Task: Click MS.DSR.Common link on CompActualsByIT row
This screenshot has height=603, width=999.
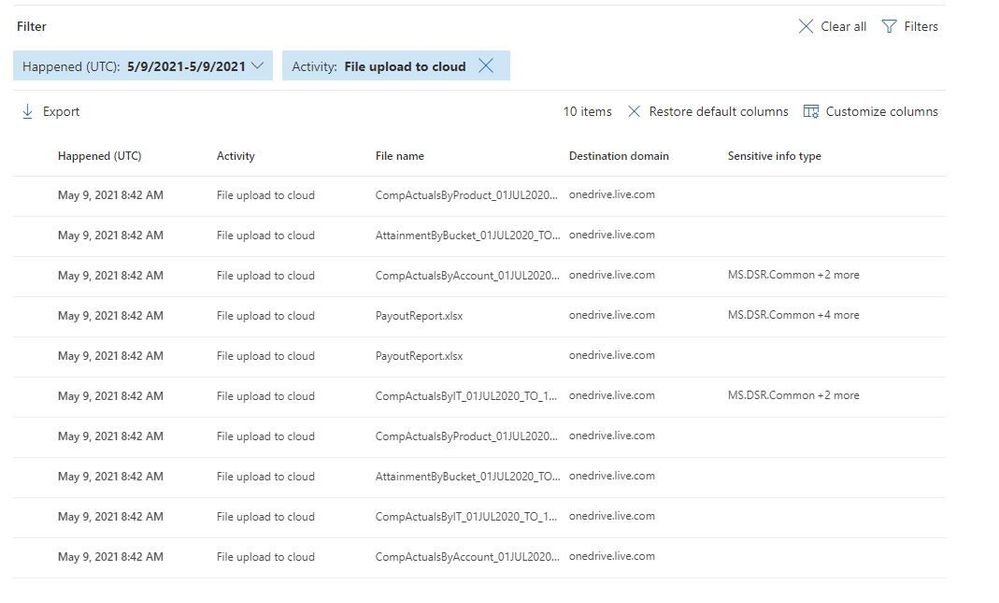Action: [794, 395]
